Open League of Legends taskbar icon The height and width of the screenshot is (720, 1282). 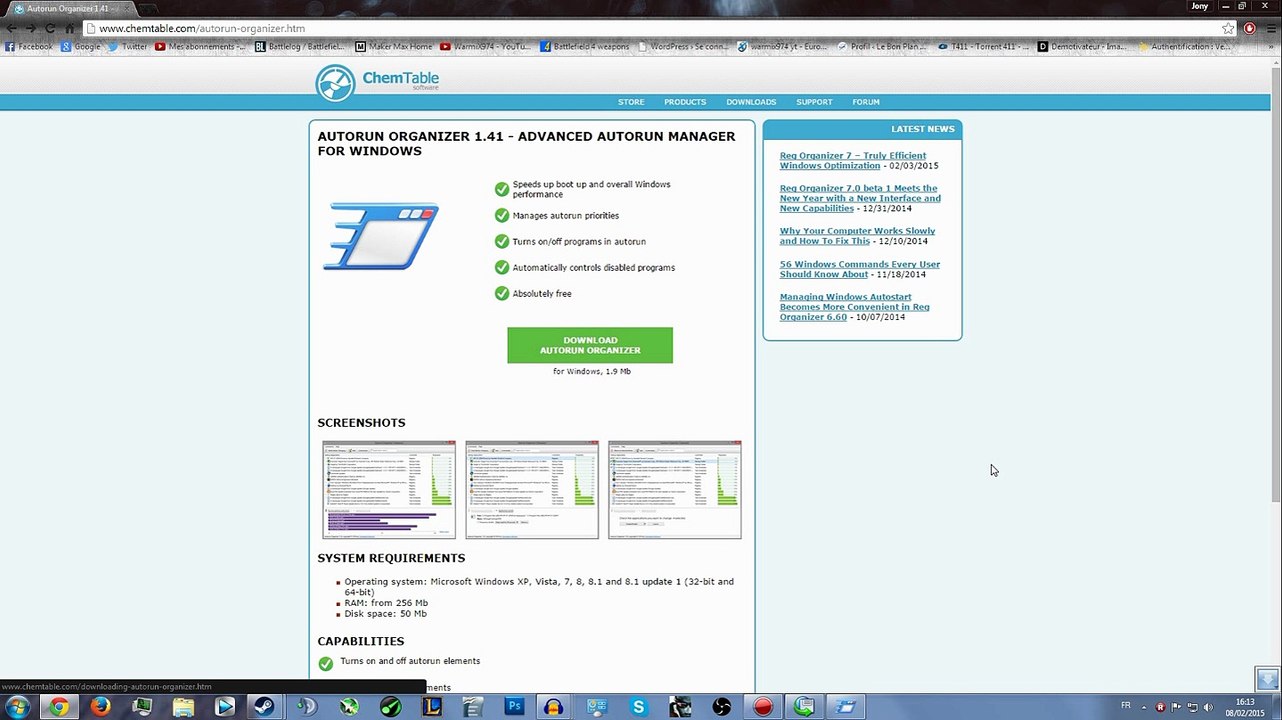pyautogui.click(x=431, y=707)
